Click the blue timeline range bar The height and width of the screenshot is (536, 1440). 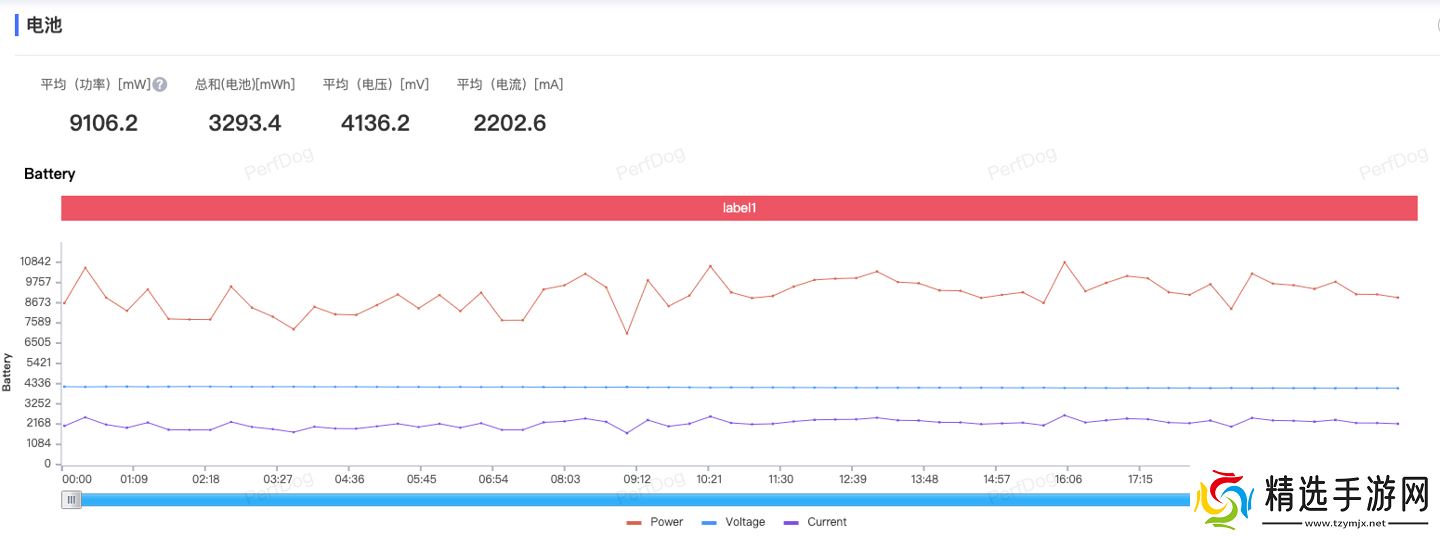click(x=630, y=499)
